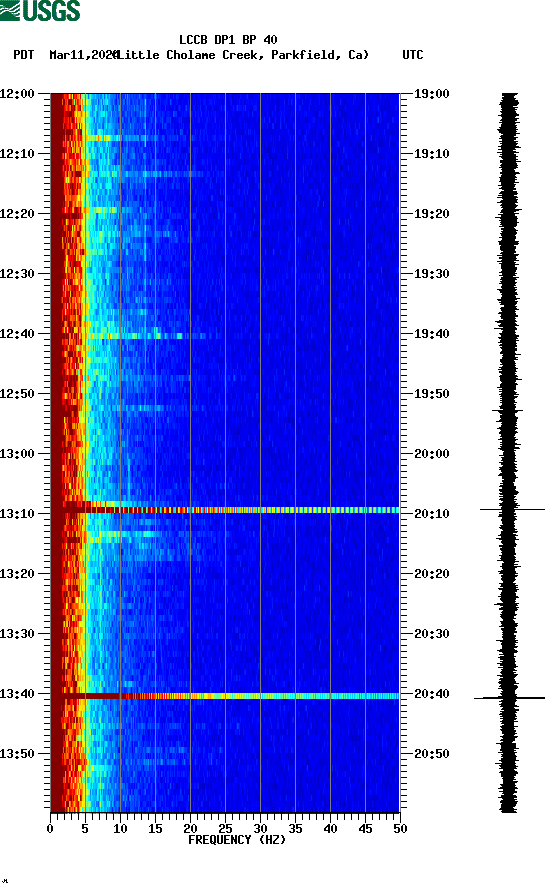Click the '0' frequency axis label
The image size is (552, 892).
point(50,829)
